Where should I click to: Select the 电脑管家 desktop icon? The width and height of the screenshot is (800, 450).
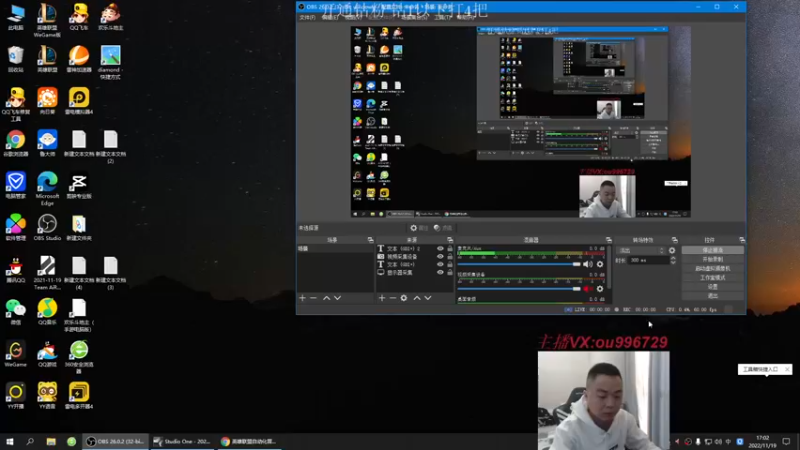(x=15, y=186)
